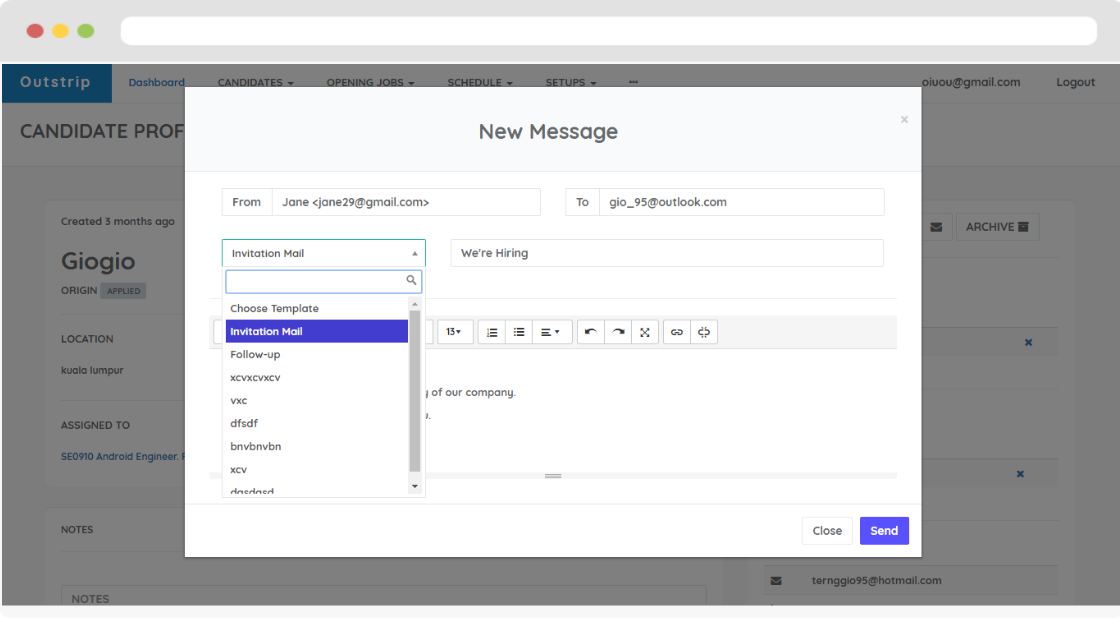1120x630 pixels.
Task: Undo the last edit
Action: pyautogui.click(x=590, y=332)
